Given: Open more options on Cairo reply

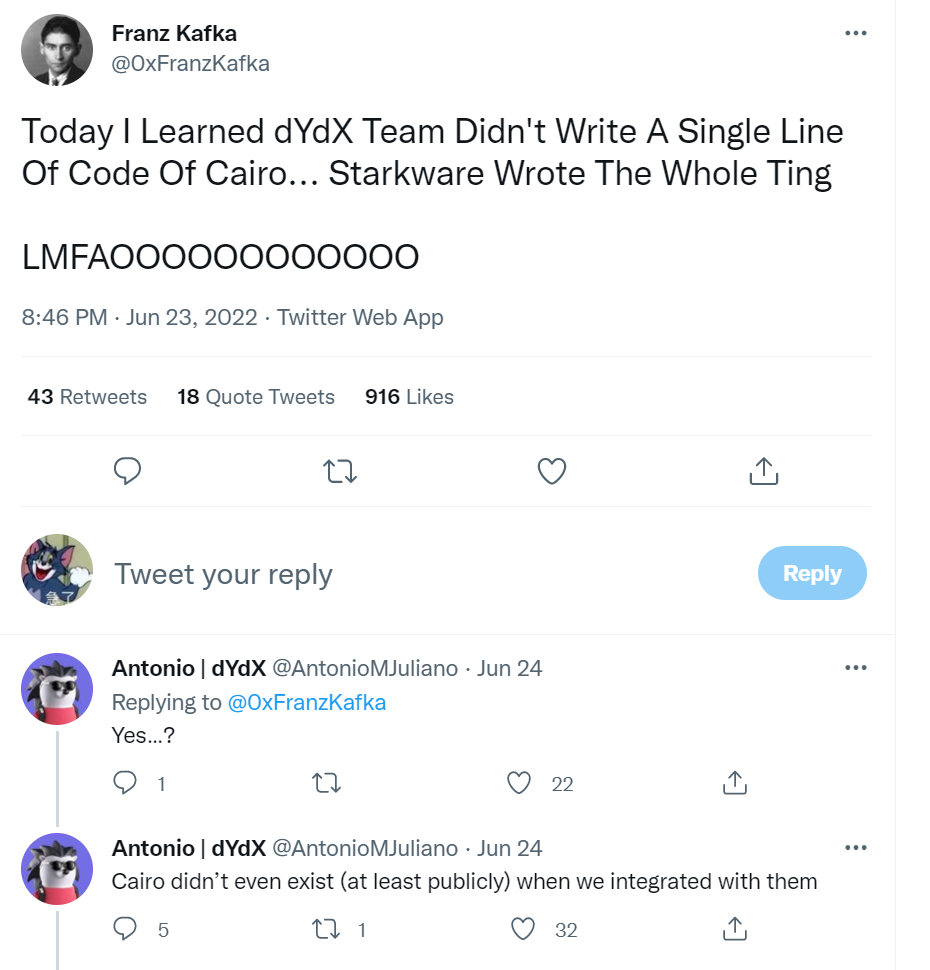Looking at the screenshot, I should (856, 848).
